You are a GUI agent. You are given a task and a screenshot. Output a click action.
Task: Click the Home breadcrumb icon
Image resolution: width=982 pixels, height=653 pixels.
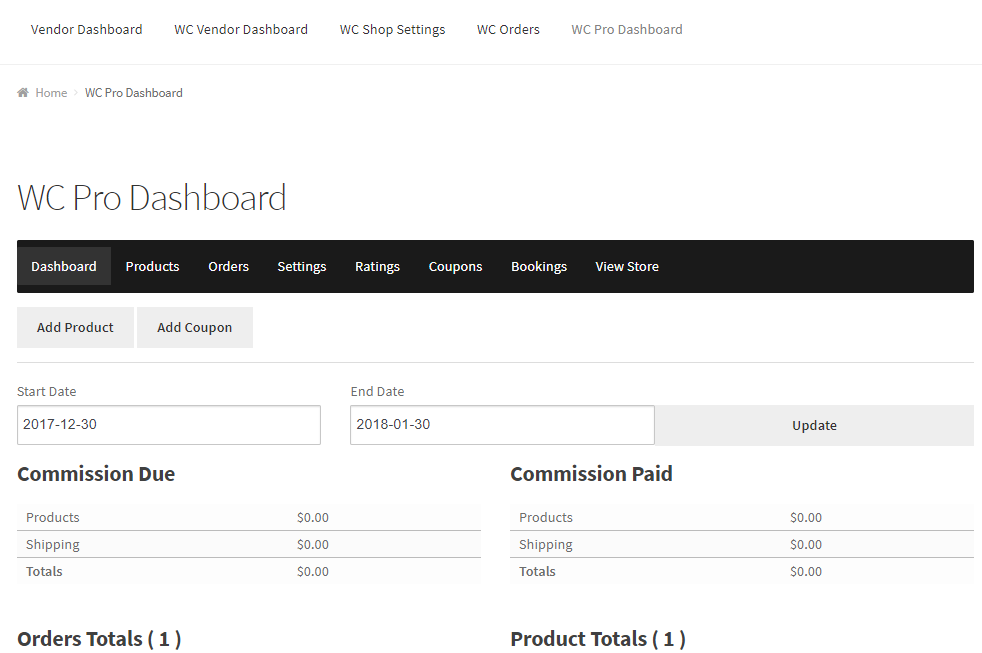[23, 92]
